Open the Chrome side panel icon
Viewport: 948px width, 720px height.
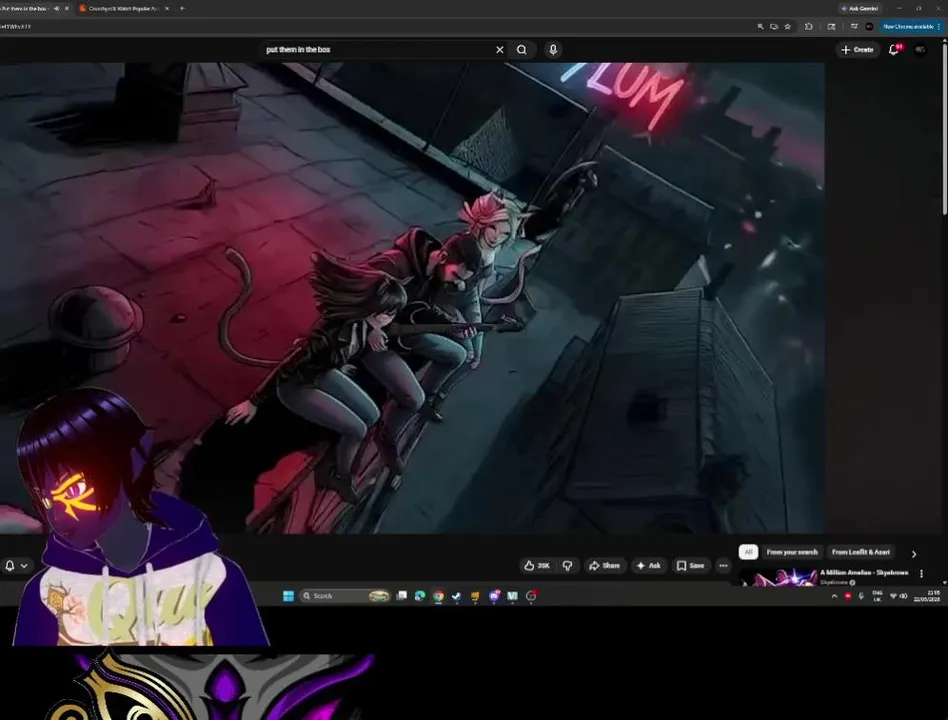(x=831, y=27)
